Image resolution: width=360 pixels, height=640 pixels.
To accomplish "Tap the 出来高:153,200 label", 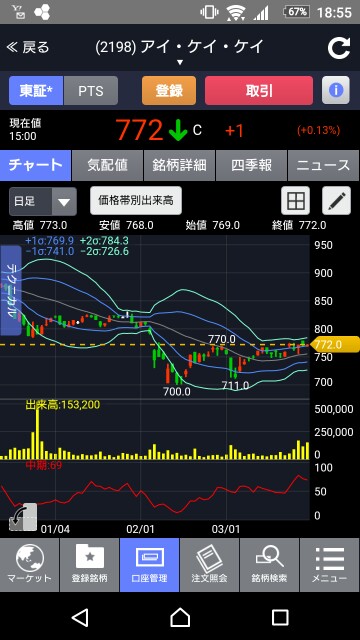I will (62, 404).
